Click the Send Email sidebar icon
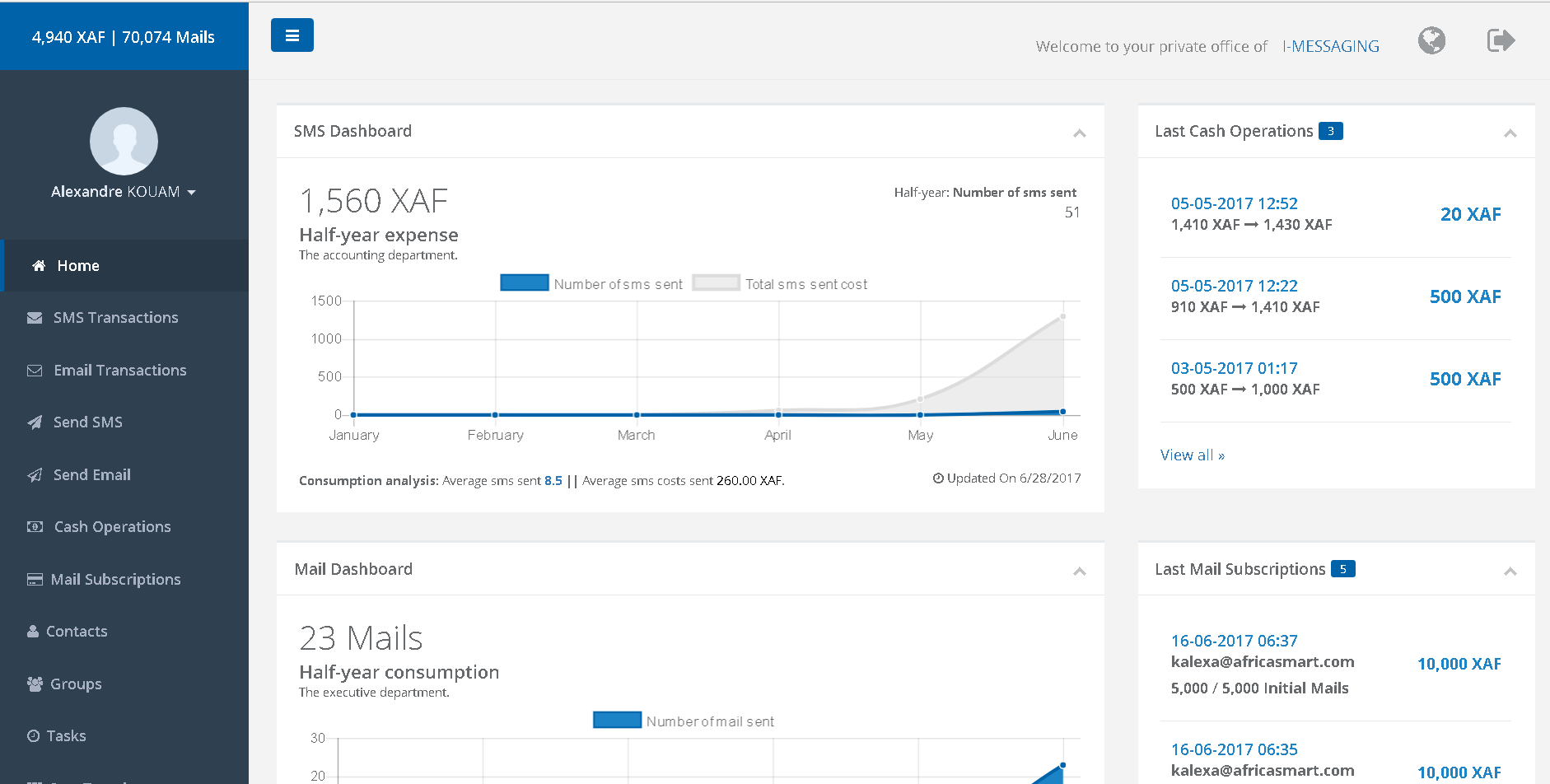Image resolution: width=1550 pixels, height=784 pixels. pyautogui.click(x=35, y=475)
